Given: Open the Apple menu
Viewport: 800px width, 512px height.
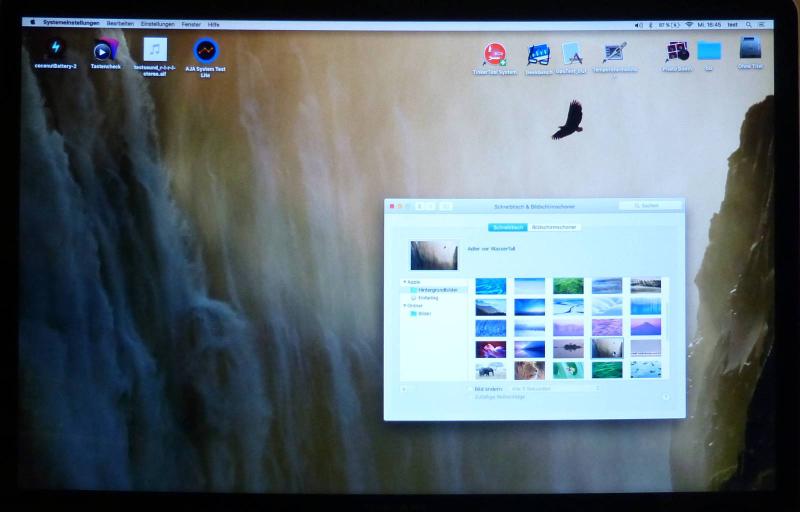Looking at the screenshot, I should [x=33, y=23].
